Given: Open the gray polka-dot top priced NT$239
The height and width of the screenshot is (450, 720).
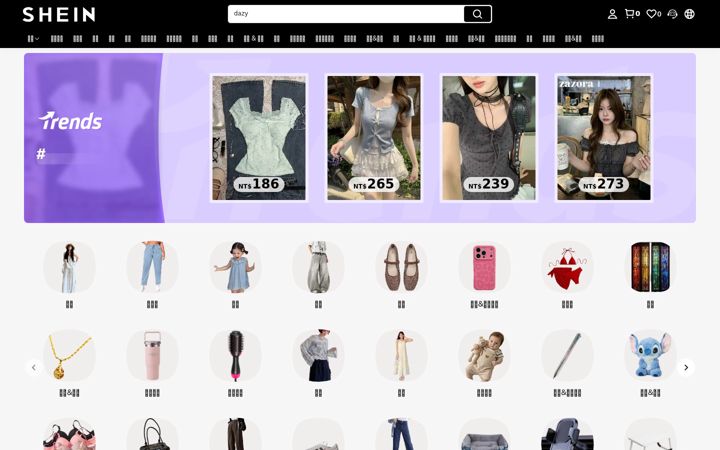Looking at the screenshot, I should 489,138.
